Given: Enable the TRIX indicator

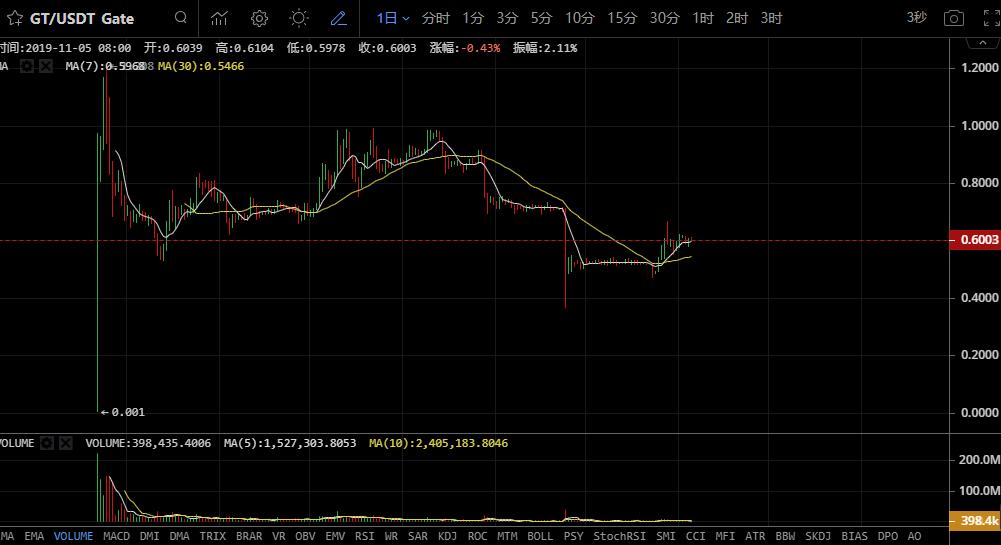Looking at the screenshot, I should point(213,536).
